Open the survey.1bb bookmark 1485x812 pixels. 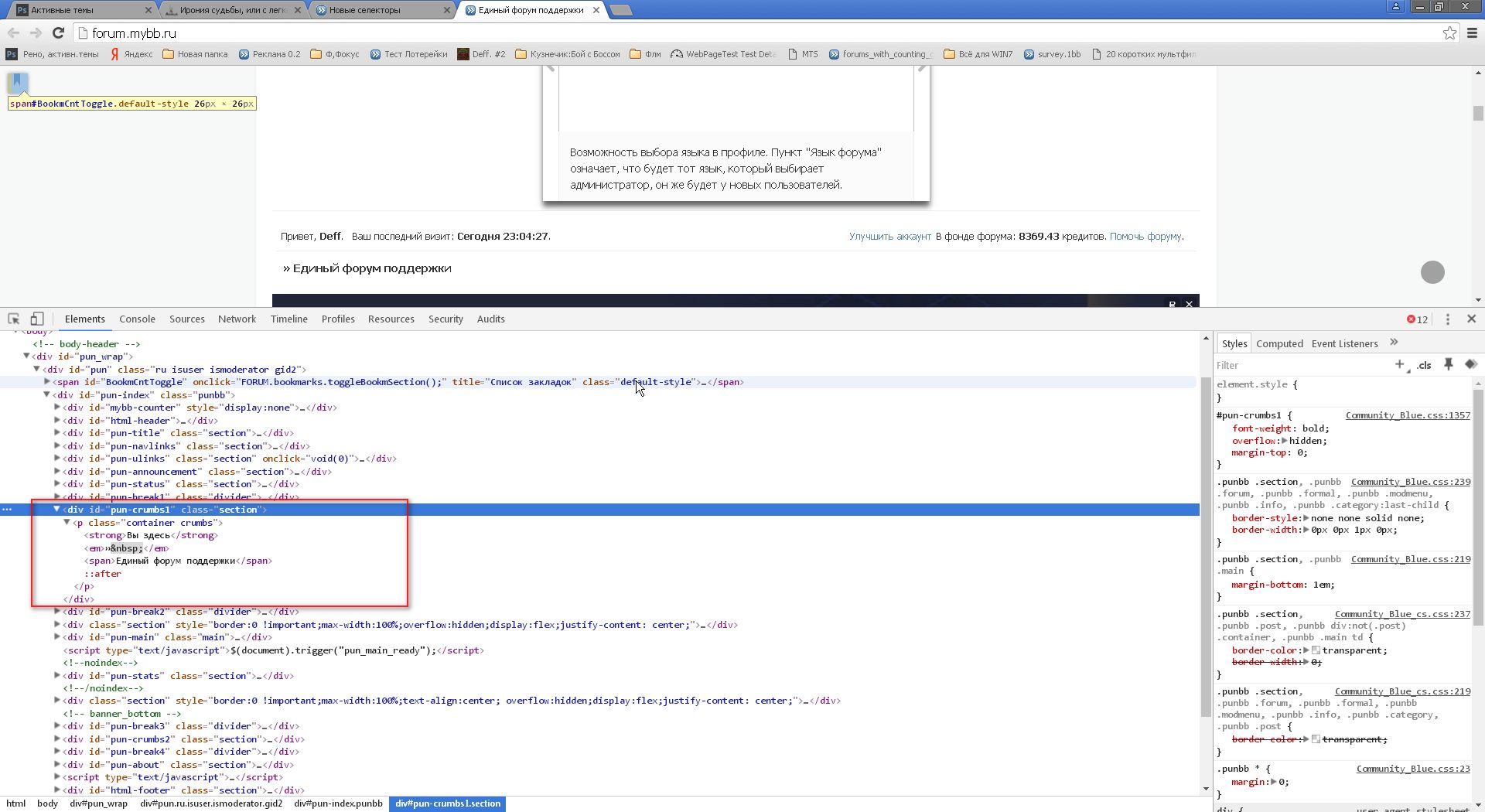tap(1052, 54)
